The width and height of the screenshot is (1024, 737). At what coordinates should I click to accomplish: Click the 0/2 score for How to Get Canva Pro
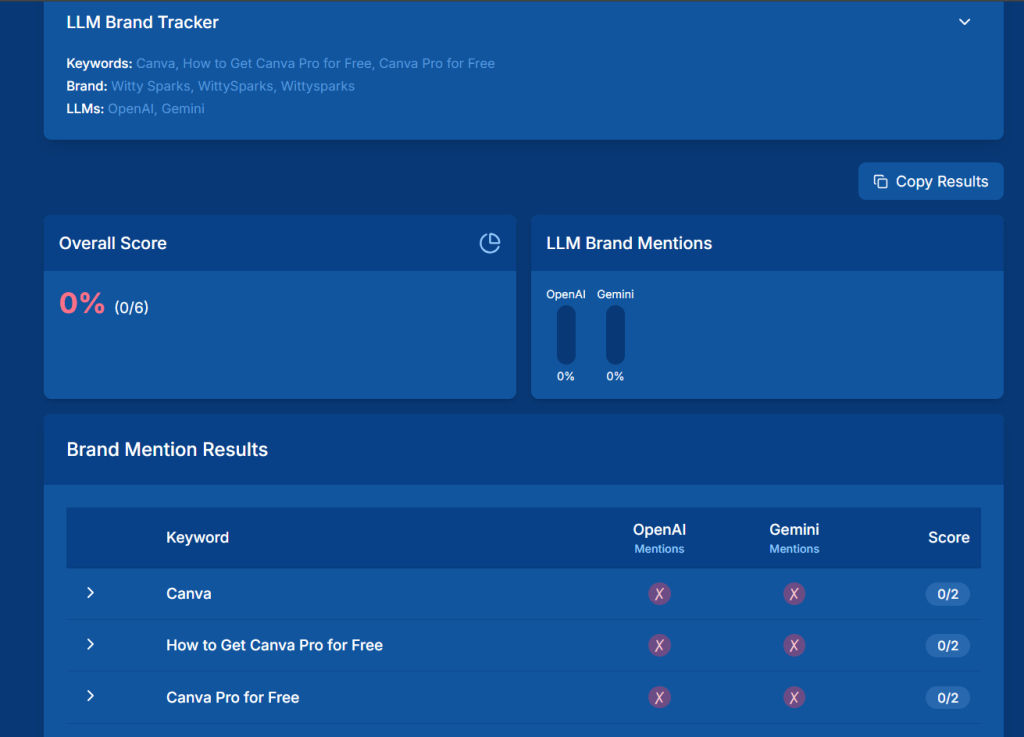948,646
